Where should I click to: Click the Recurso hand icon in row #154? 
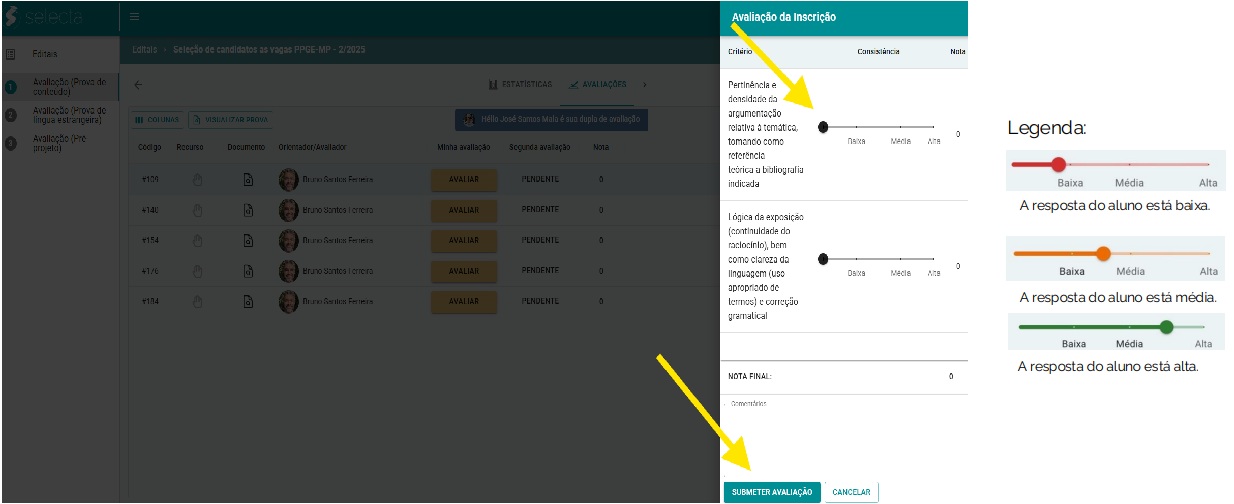[x=197, y=241]
